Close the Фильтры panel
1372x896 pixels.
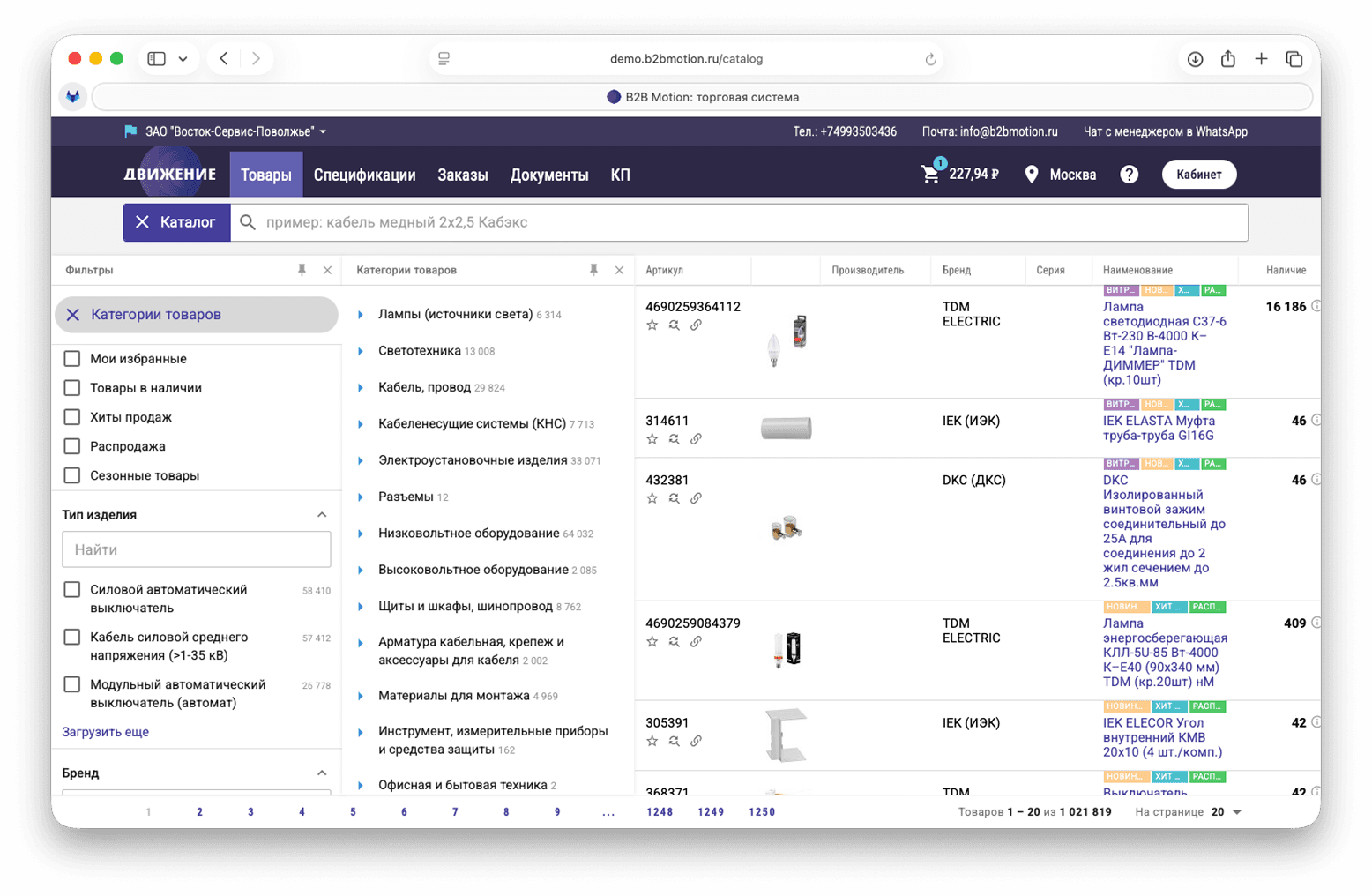coord(327,270)
